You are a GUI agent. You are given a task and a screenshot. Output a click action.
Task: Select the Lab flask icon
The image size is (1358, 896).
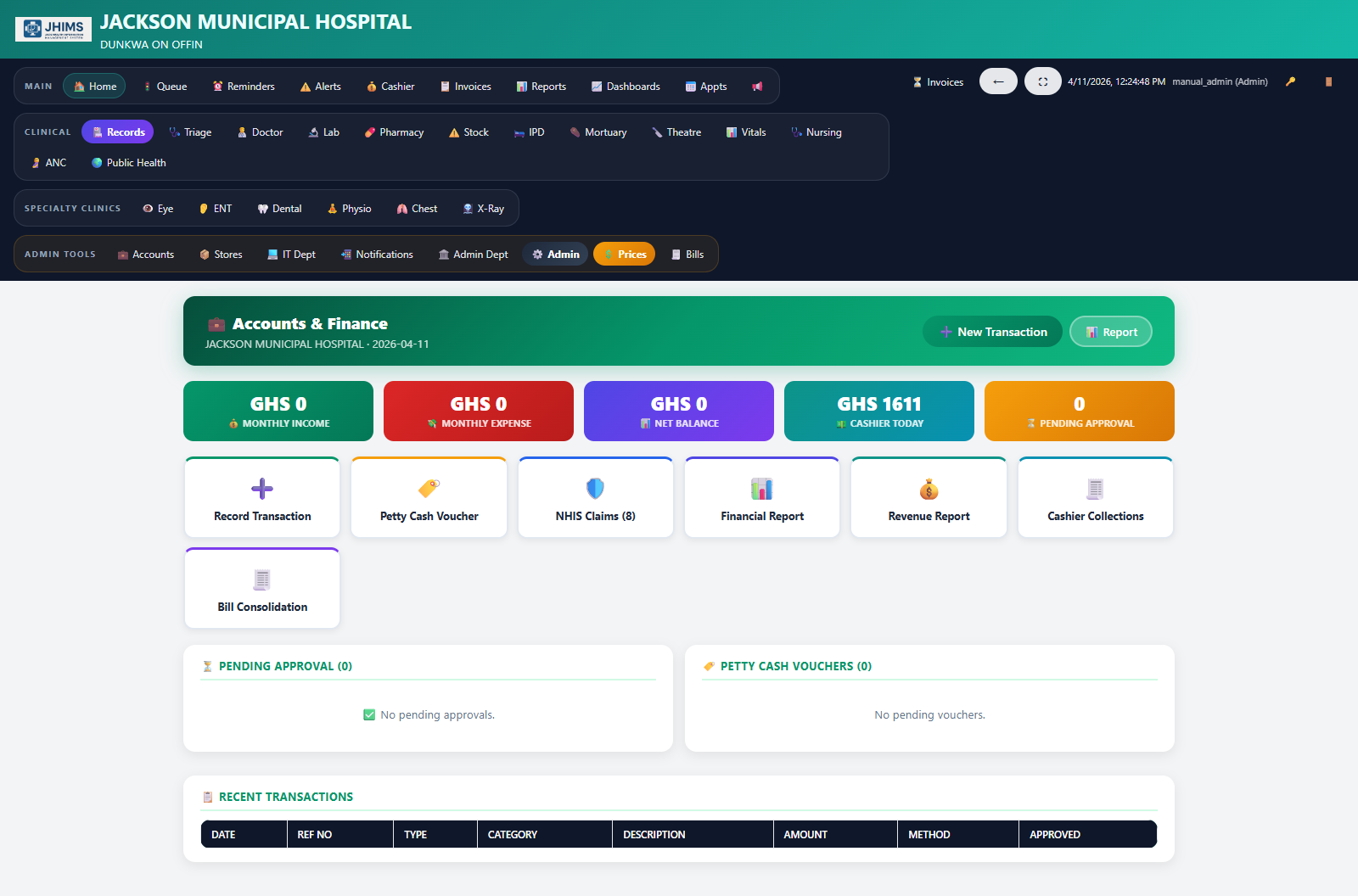pyautogui.click(x=313, y=132)
